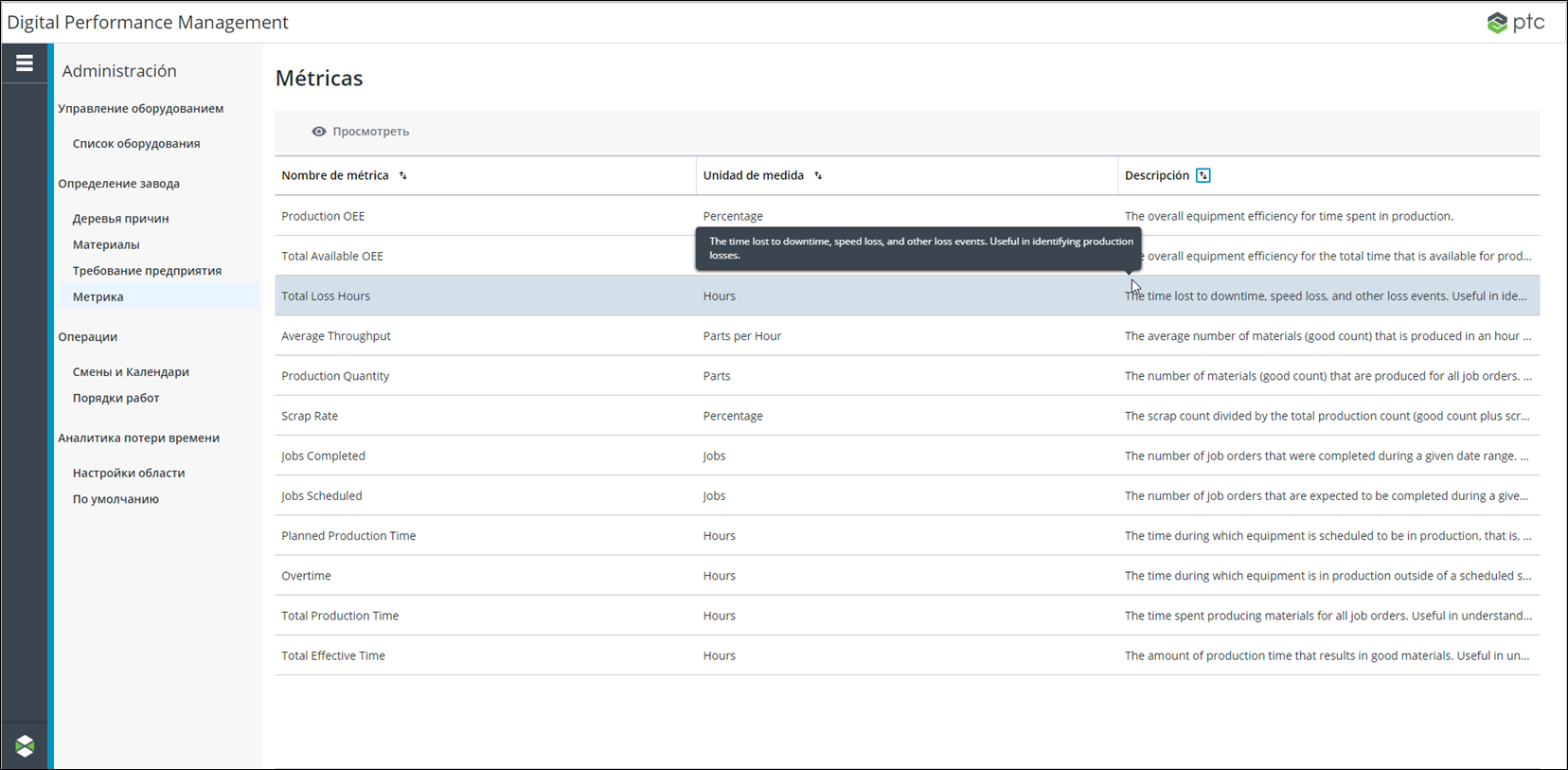Select the Overtime row
Viewport: 1568px width, 770px height.
907,576
